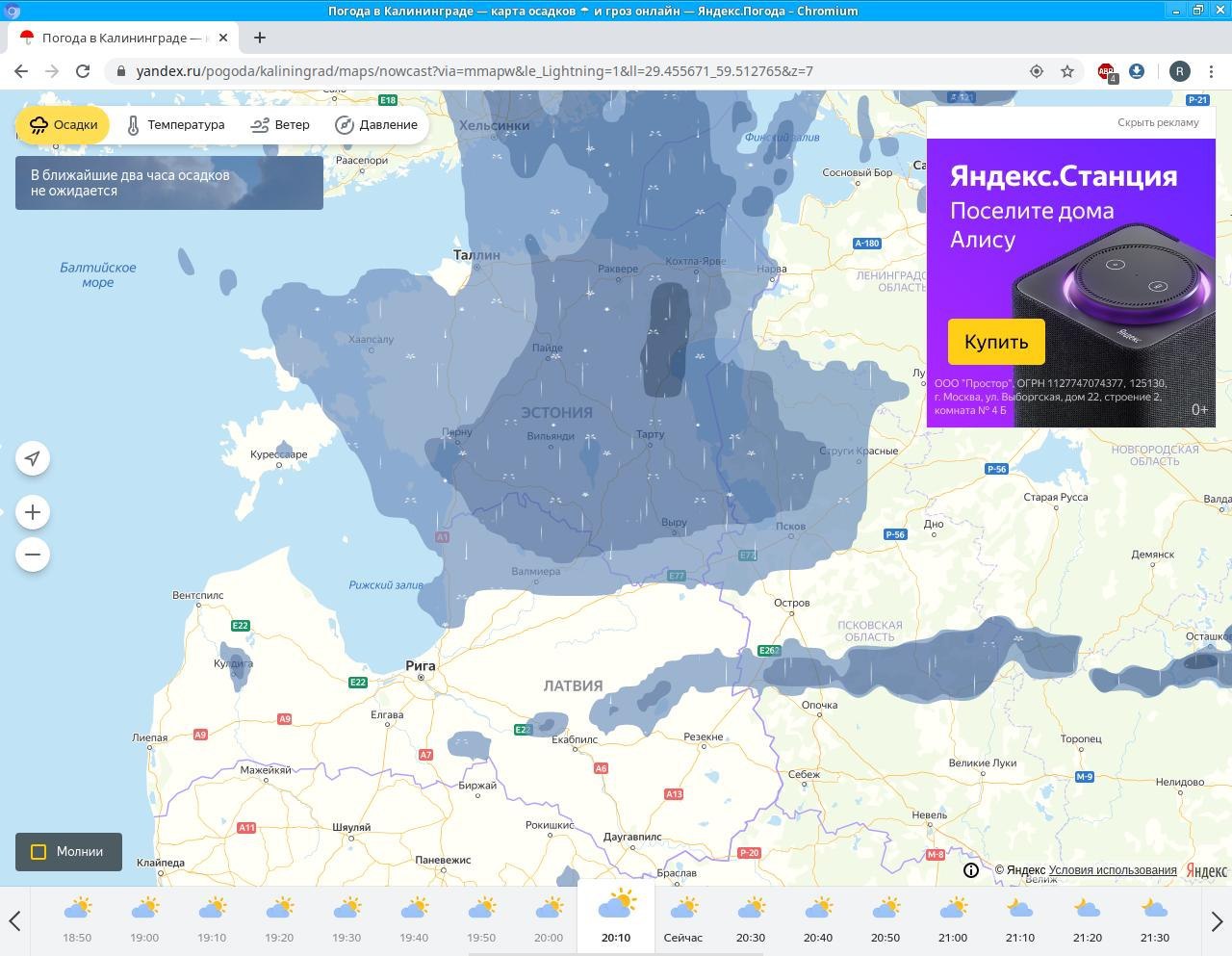
Task: Select the 19:00 timeline slot
Action: pyautogui.click(x=144, y=921)
